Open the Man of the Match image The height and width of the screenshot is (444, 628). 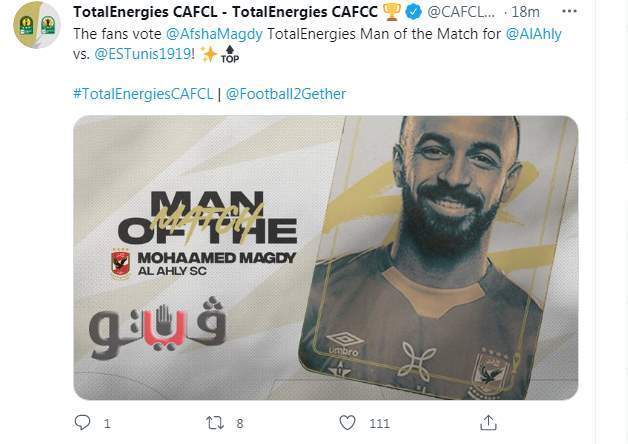[x=326, y=258]
